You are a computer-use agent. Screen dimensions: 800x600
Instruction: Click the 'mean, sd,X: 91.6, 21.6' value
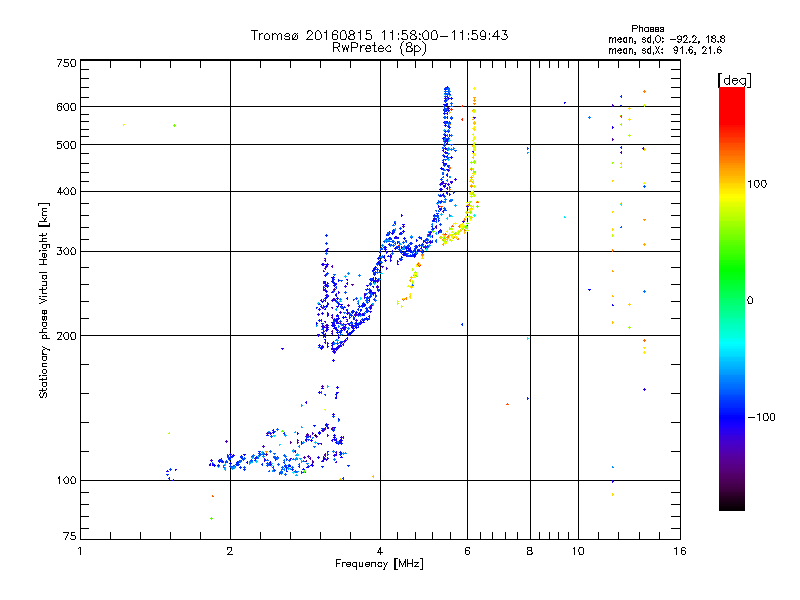665,50
